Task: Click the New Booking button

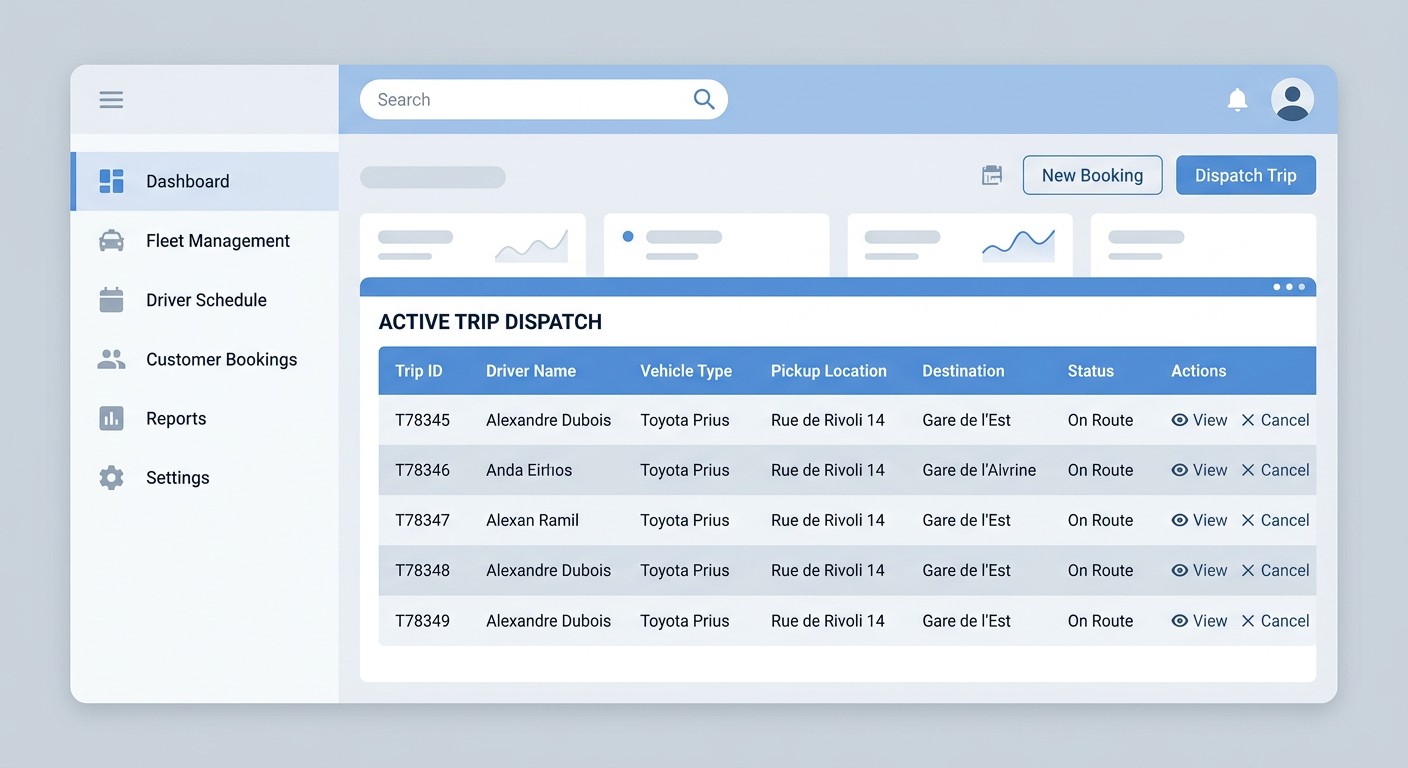Action: point(1092,175)
